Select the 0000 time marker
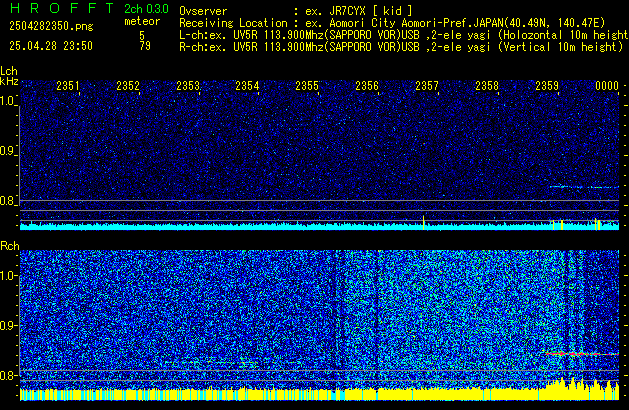The height and width of the screenshot is (410, 629). point(607,86)
